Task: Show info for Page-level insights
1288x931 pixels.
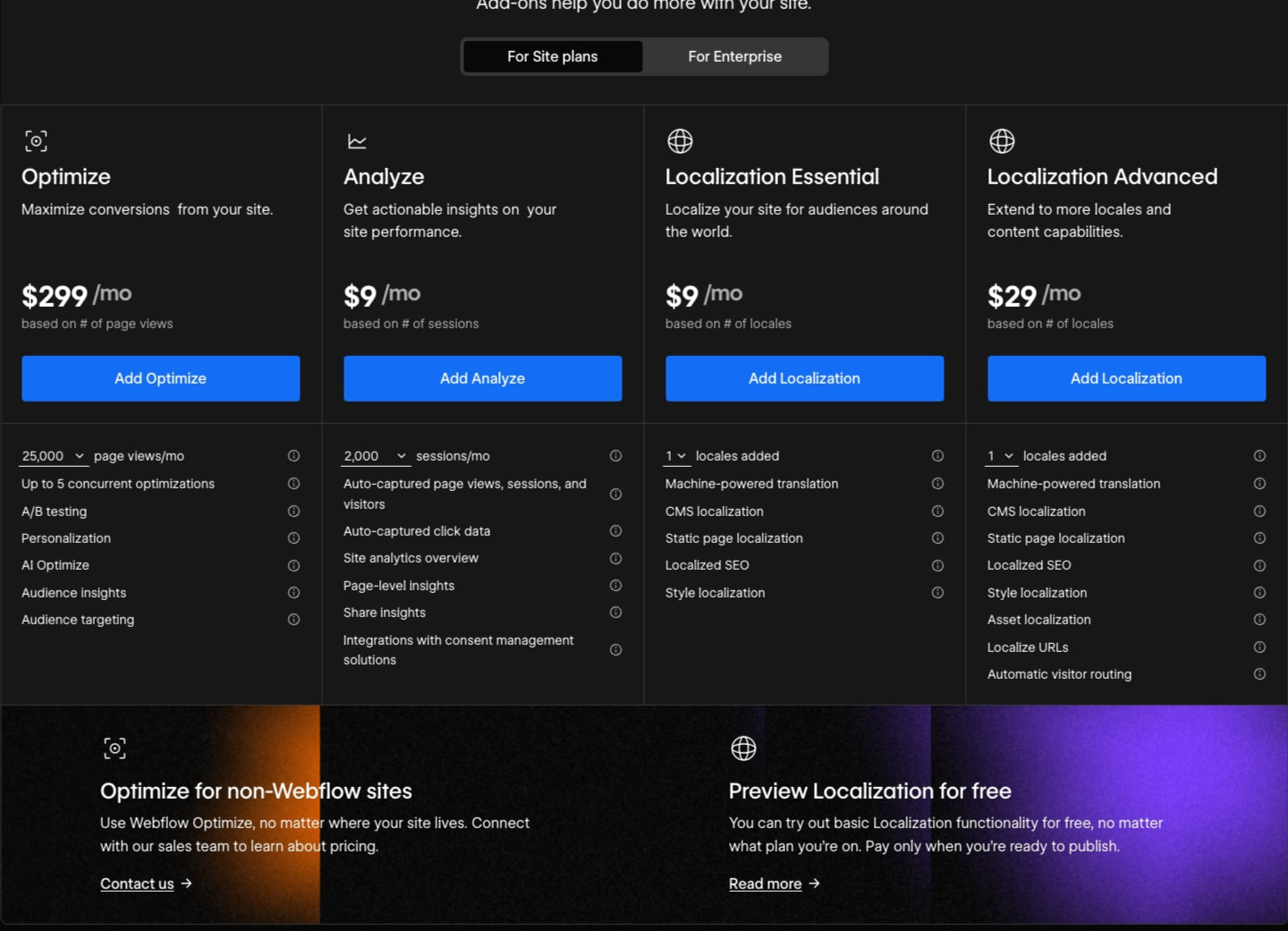Action: tap(615, 586)
